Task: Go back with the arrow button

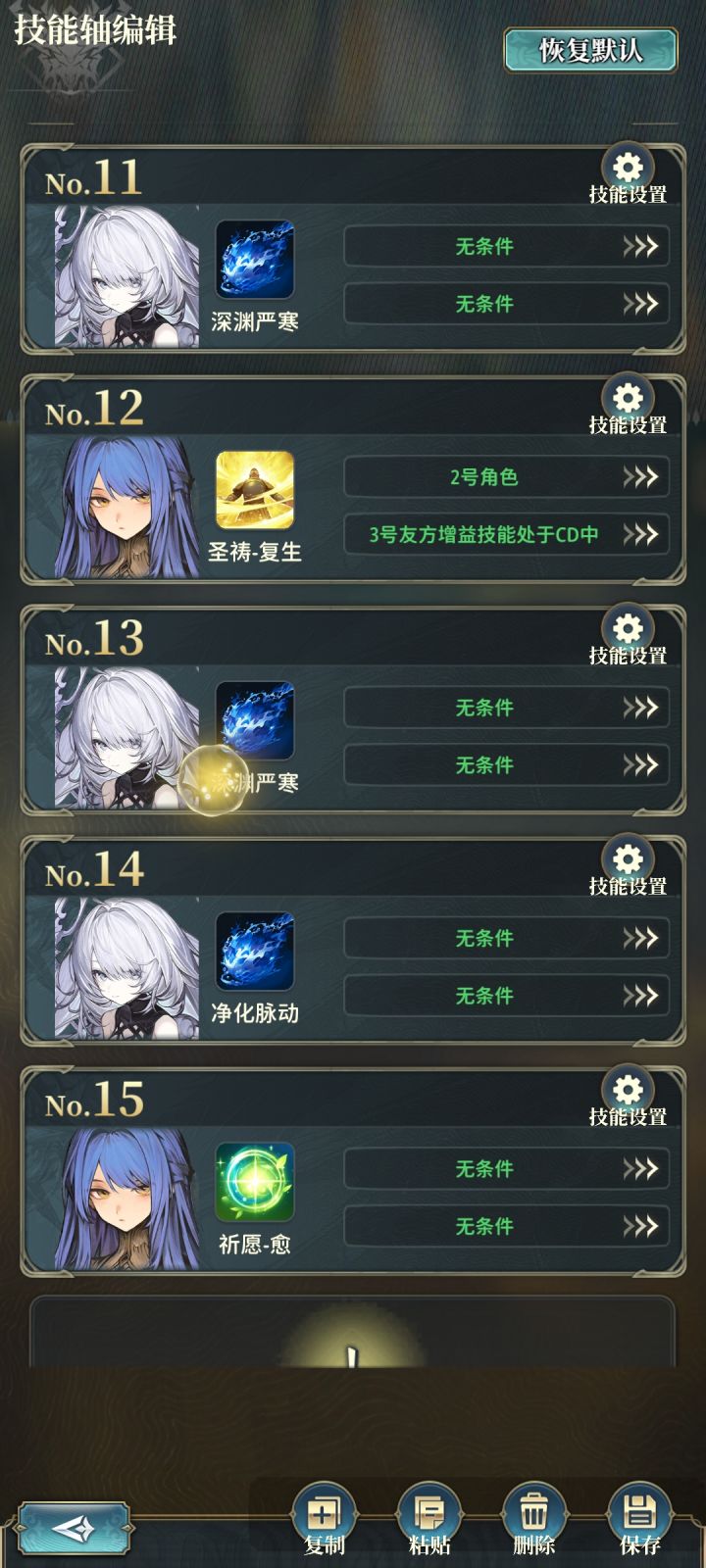Action: pos(74,1529)
